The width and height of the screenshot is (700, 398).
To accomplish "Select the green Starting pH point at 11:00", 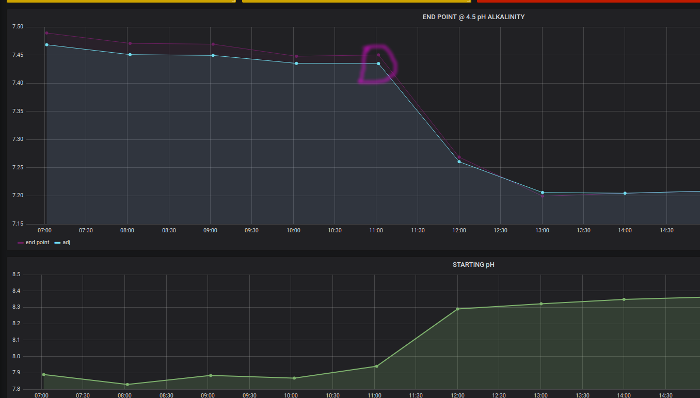I will pyautogui.click(x=376, y=366).
